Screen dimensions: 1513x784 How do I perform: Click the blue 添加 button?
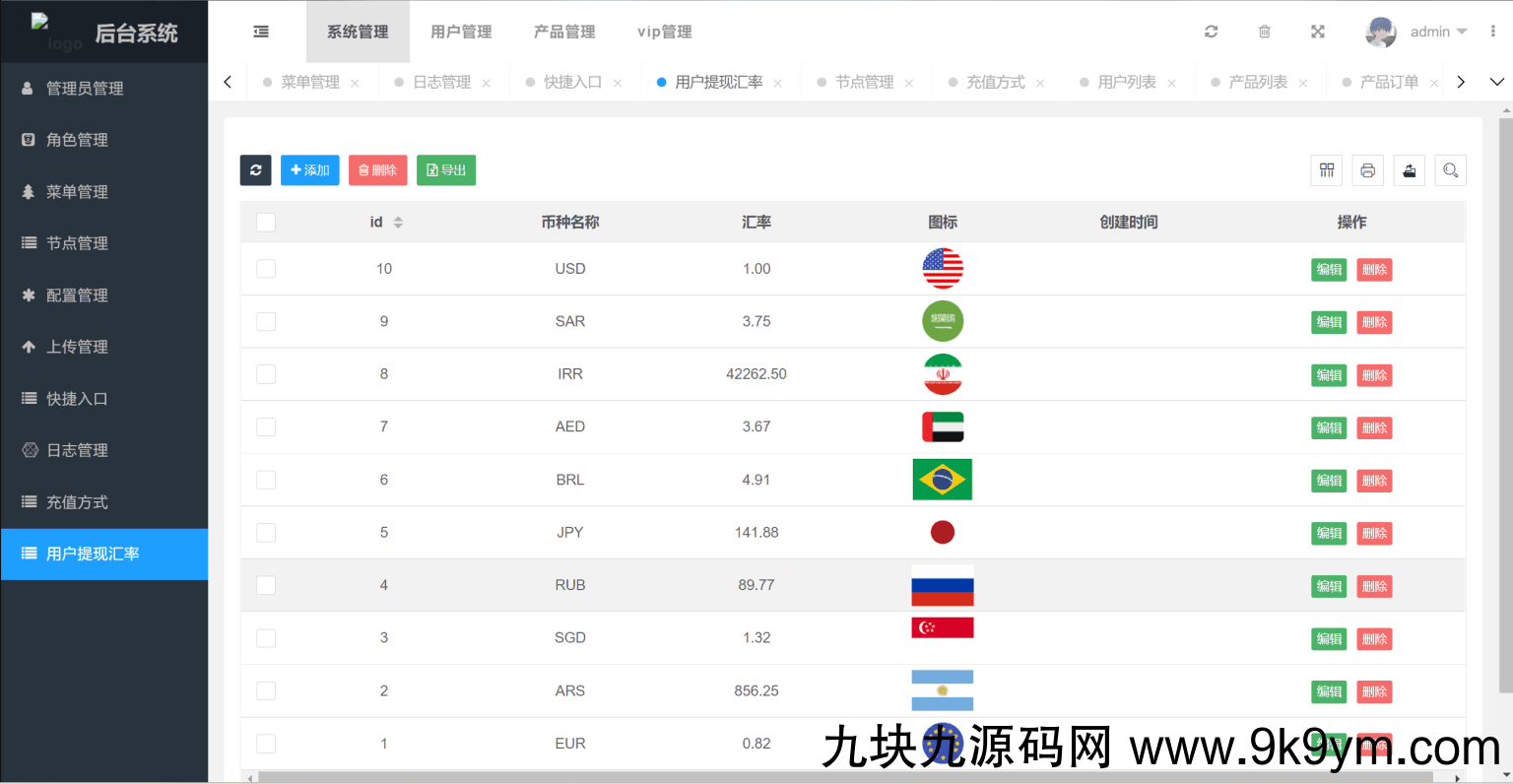coord(309,170)
